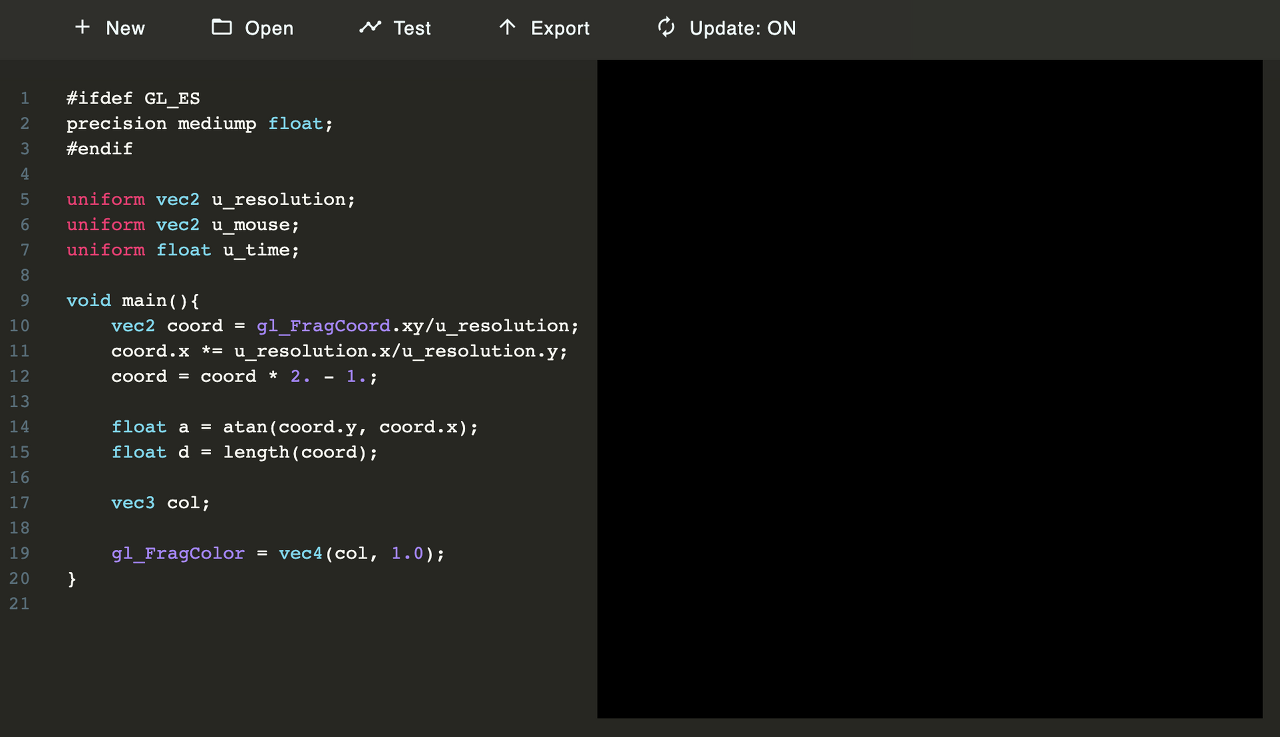Click 'coord = coord * 2. - 1.;' line
Viewport: 1280px width, 737px height.
pos(245,377)
